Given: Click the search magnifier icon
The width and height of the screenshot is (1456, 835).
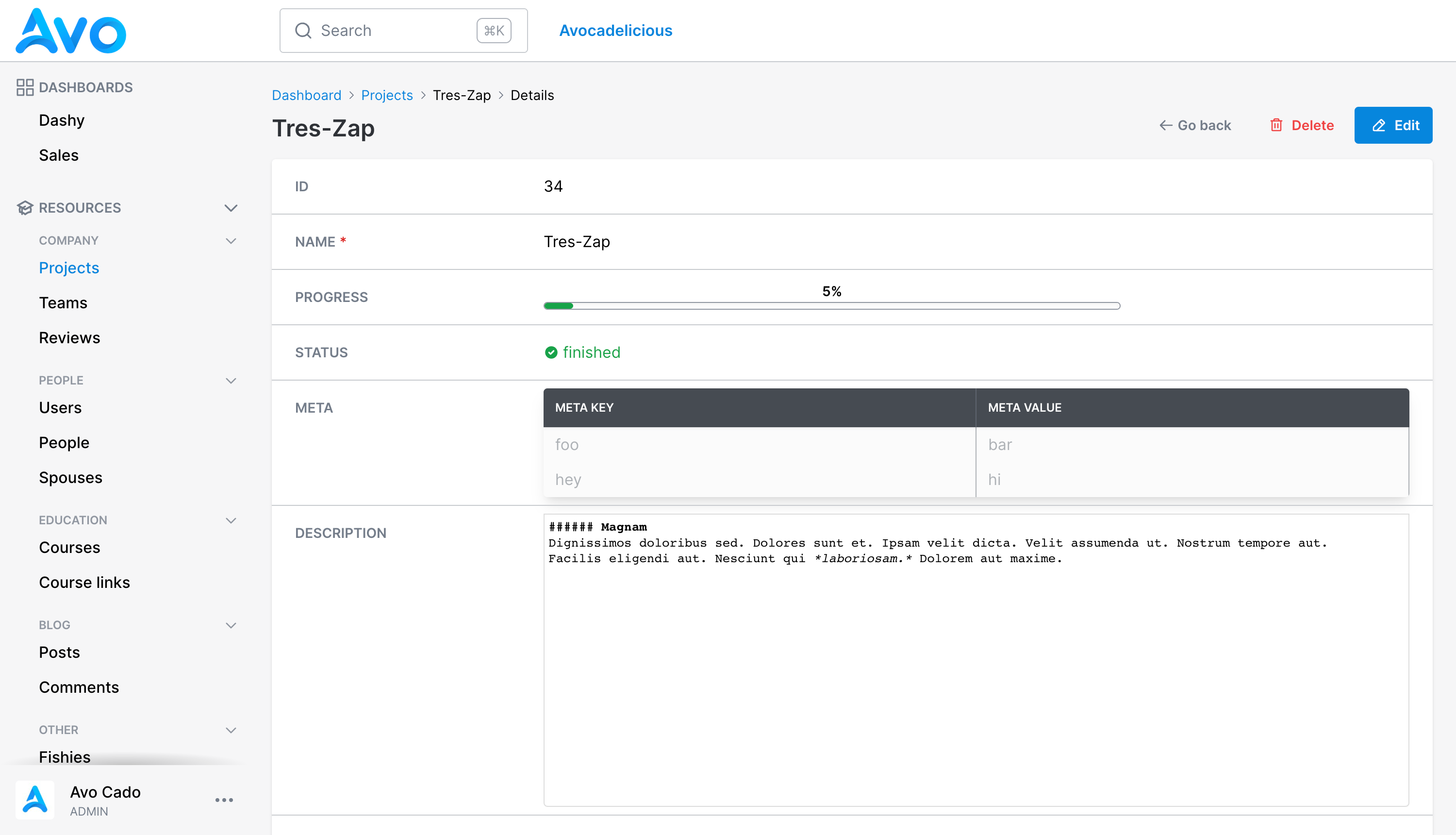Looking at the screenshot, I should click(x=303, y=31).
